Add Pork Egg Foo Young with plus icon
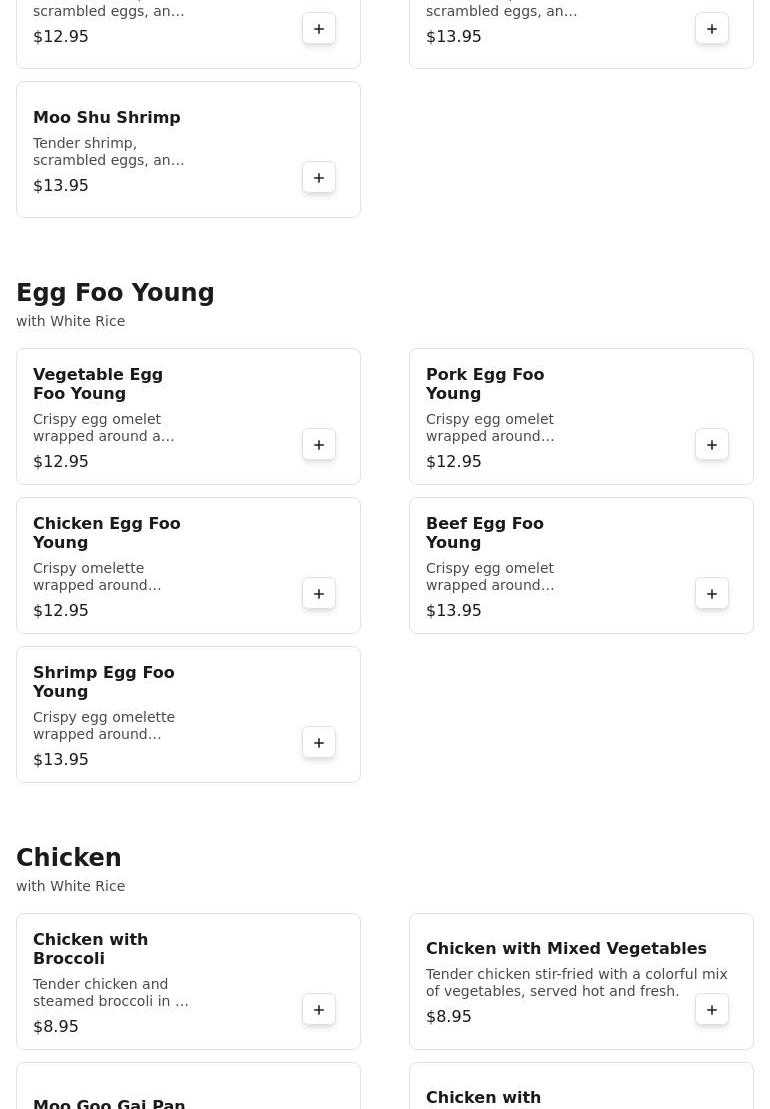Viewport: 770px width, 1109px height. coord(712,445)
